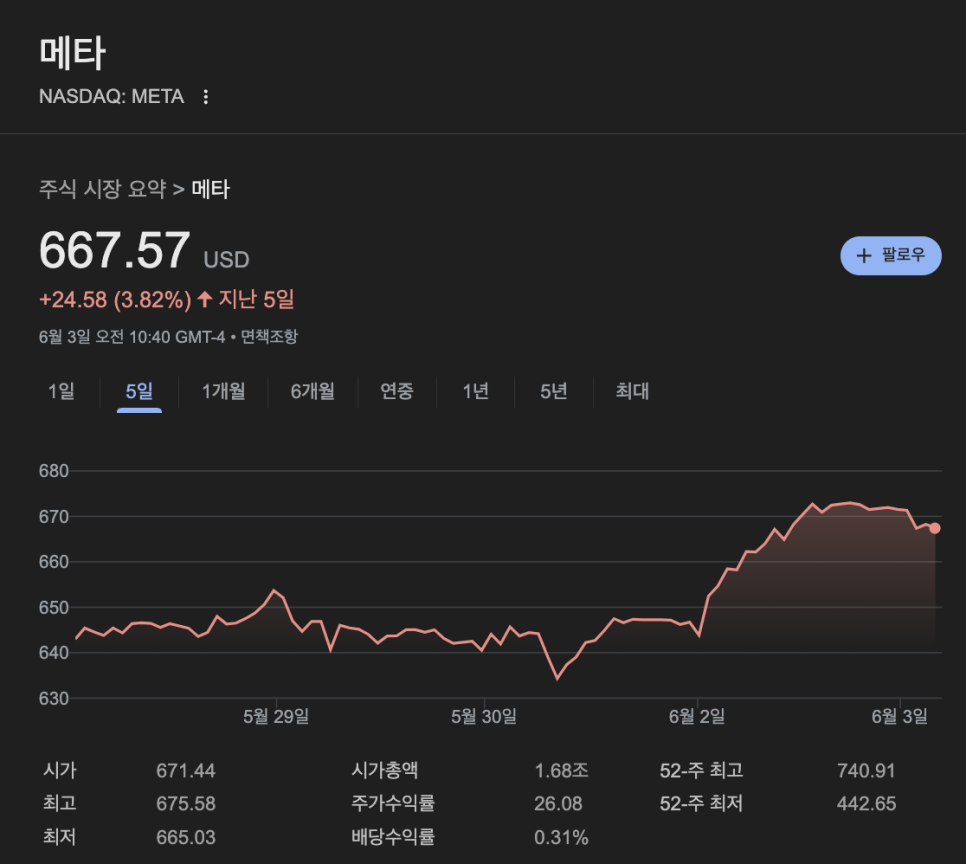Screen dimensions: 966x864
Task: Click the 6월 2일 date label on chart axis
Action: [697, 716]
